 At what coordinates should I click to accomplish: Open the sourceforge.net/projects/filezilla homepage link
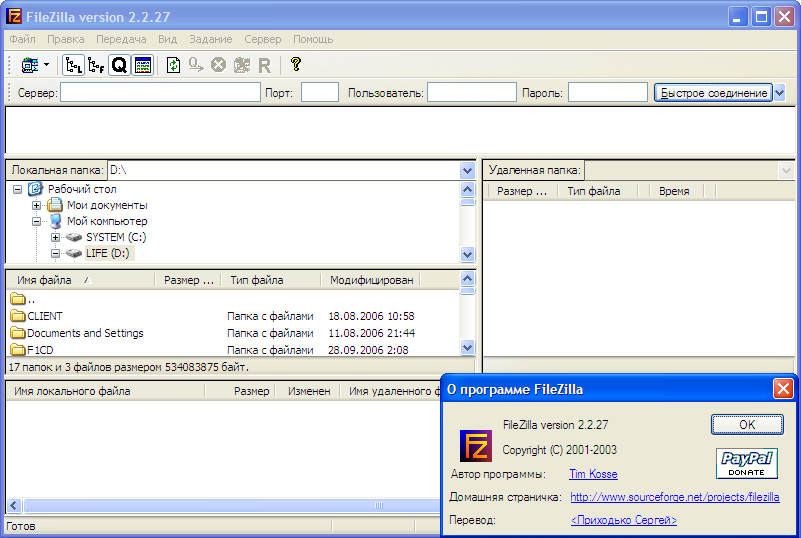(675, 497)
